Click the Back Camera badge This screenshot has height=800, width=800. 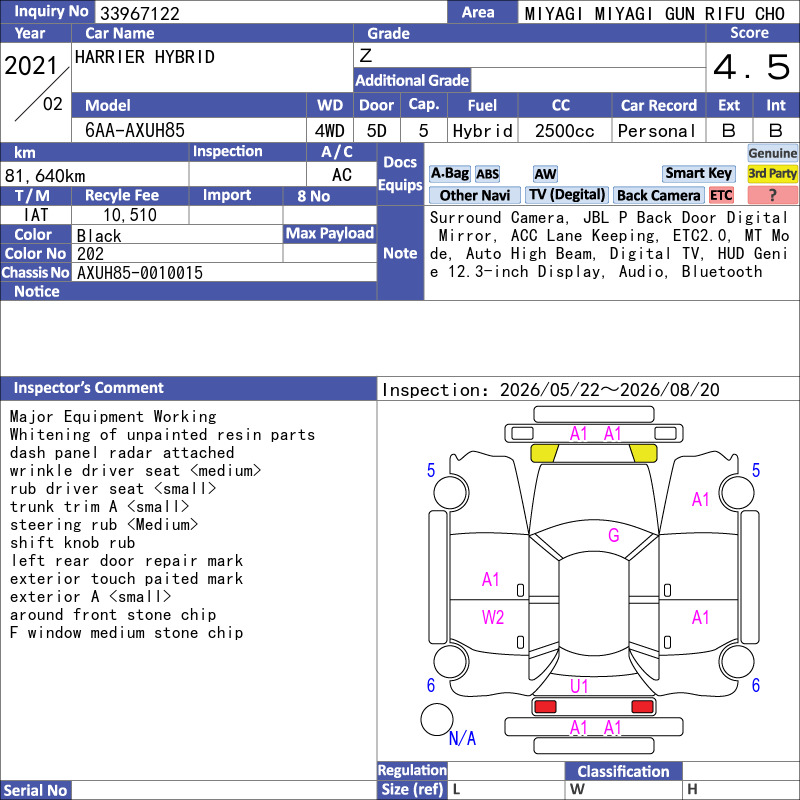[x=658, y=195]
